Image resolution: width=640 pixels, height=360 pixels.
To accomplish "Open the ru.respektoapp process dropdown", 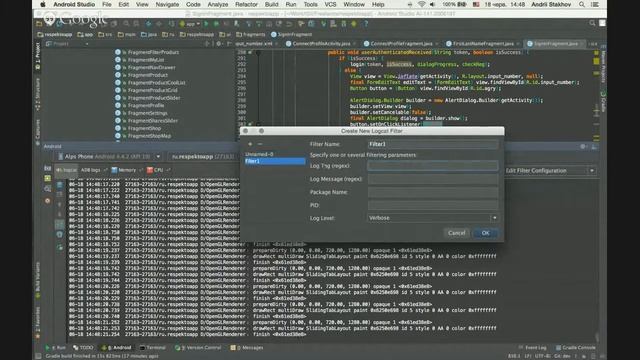I will tap(203, 156).
